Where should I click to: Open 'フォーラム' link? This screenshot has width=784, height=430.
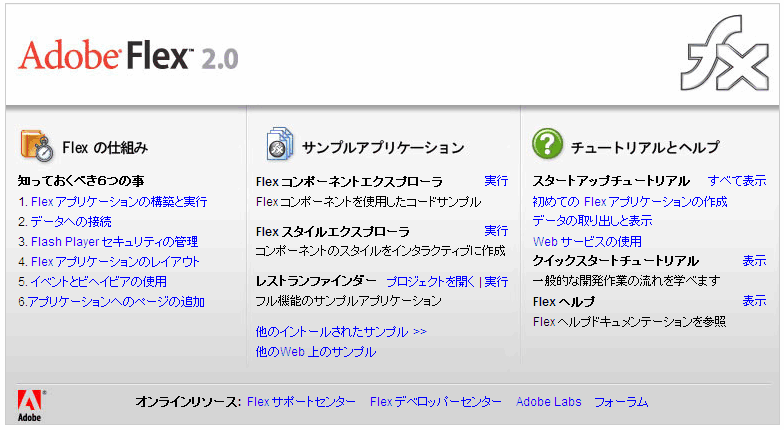pos(621,402)
